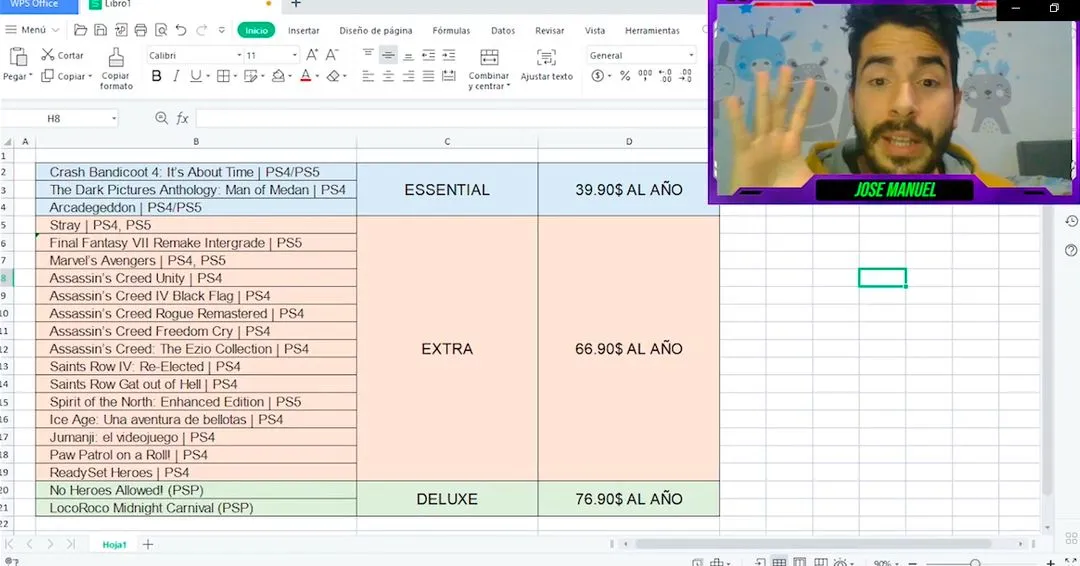
Task: Switch to the Fórmulas tab
Action: point(451,30)
